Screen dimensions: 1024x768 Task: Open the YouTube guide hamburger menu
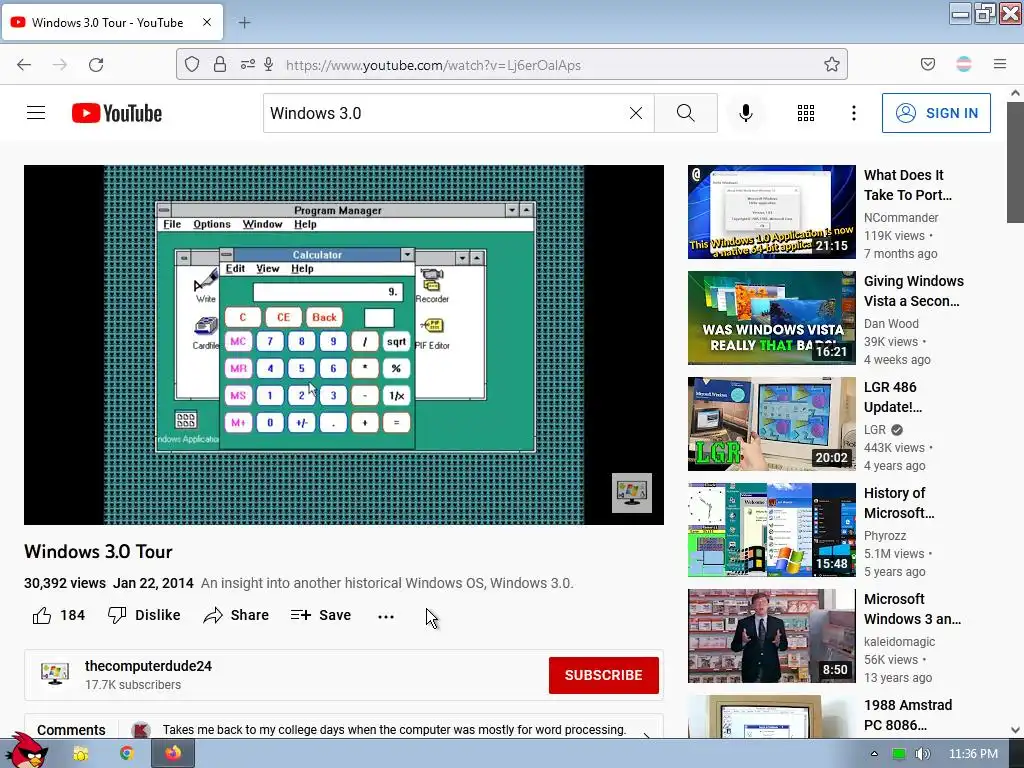(36, 113)
